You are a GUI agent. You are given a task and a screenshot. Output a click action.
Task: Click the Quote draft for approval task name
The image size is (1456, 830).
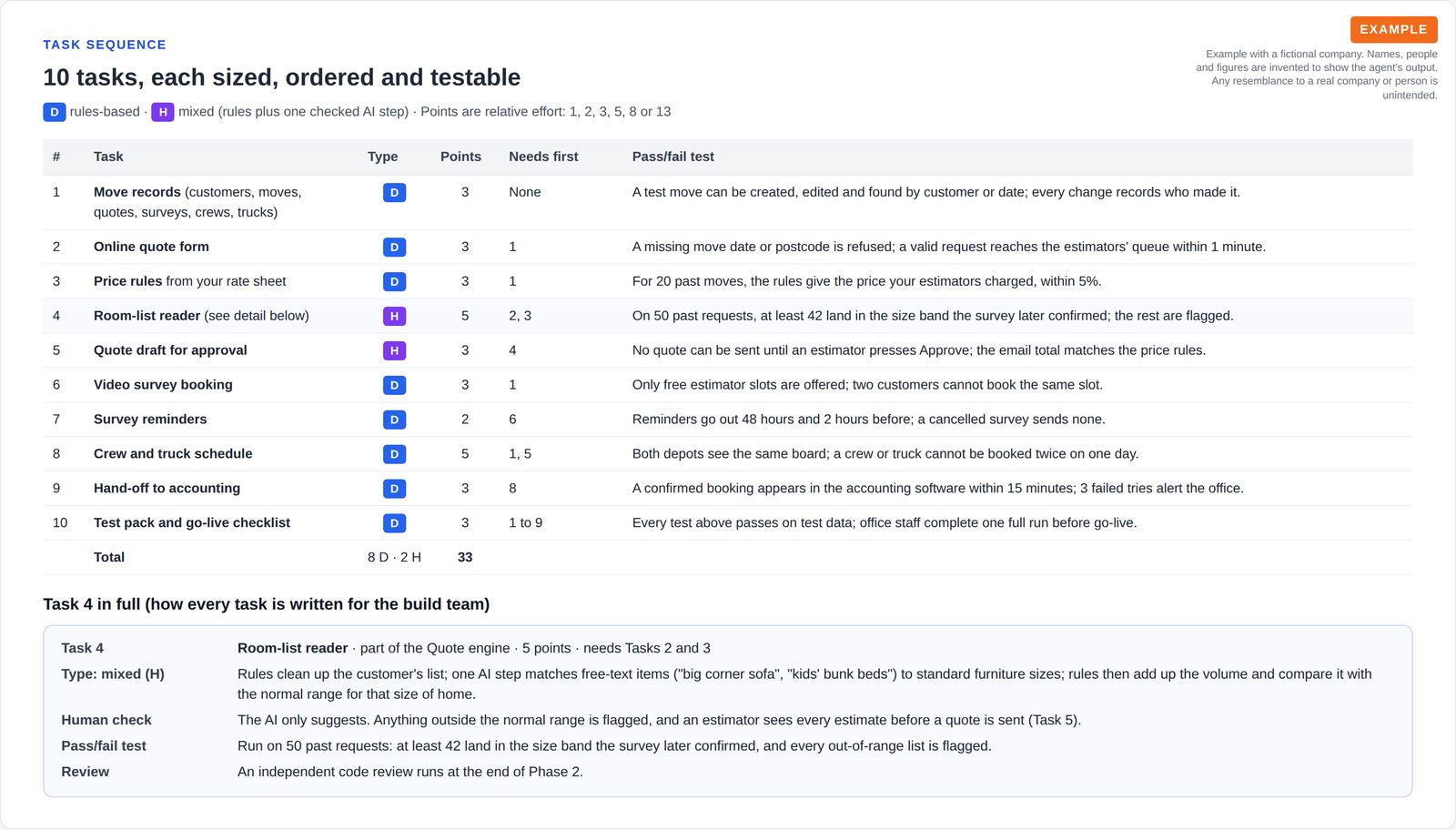click(170, 350)
